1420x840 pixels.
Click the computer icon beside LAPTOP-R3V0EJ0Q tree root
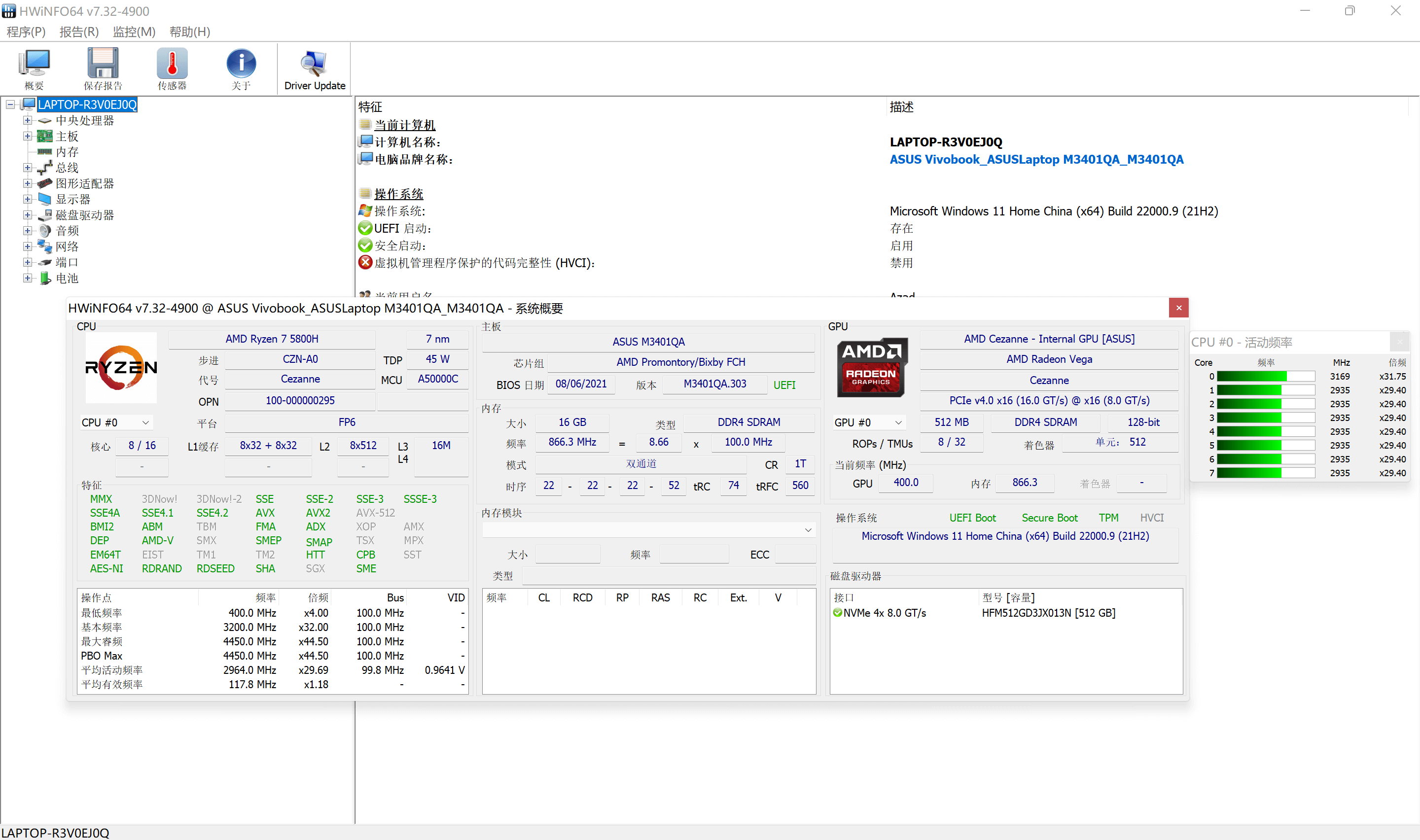tap(28, 104)
